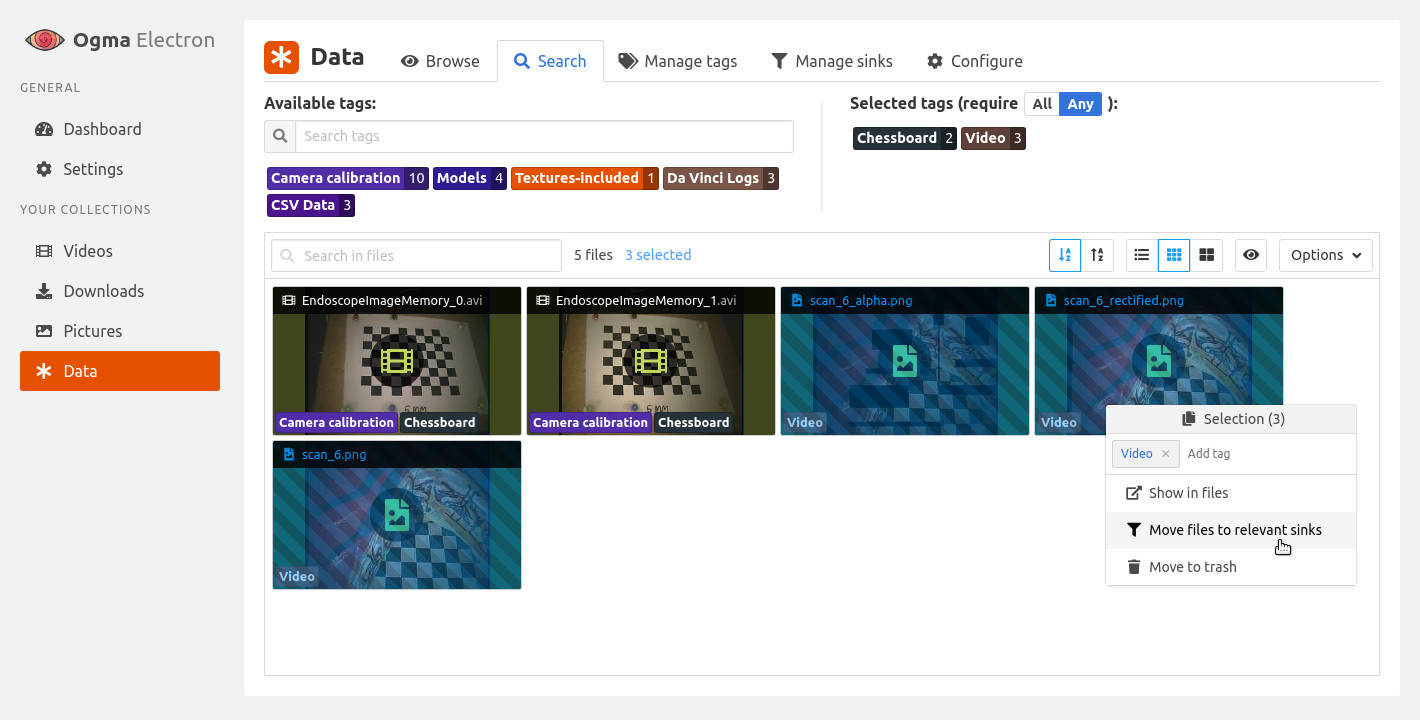Click the Ogma eye logo icon
The height and width of the screenshot is (720, 1420).
coord(44,40)
